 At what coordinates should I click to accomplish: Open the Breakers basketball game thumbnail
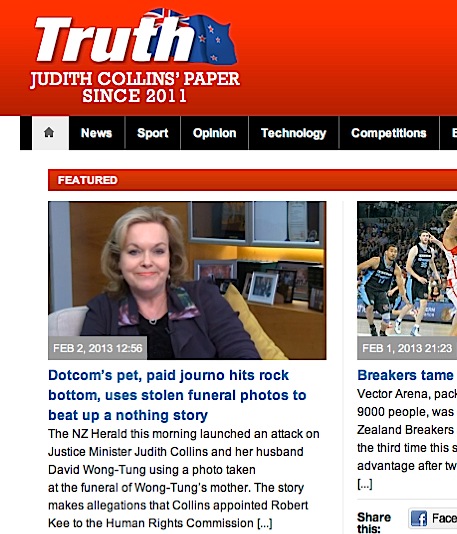click(x=407, y=280)
